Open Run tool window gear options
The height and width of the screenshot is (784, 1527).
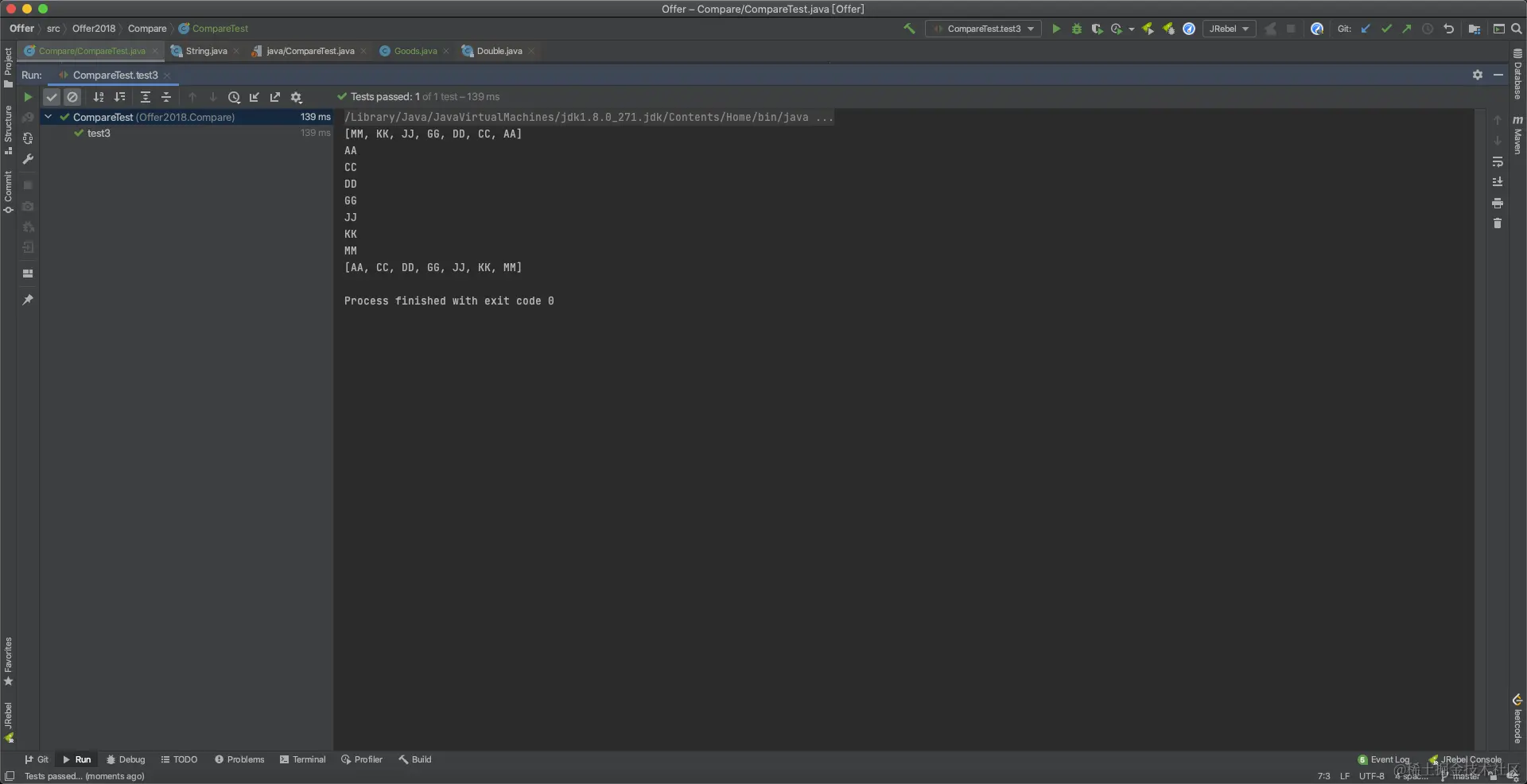1478,75
